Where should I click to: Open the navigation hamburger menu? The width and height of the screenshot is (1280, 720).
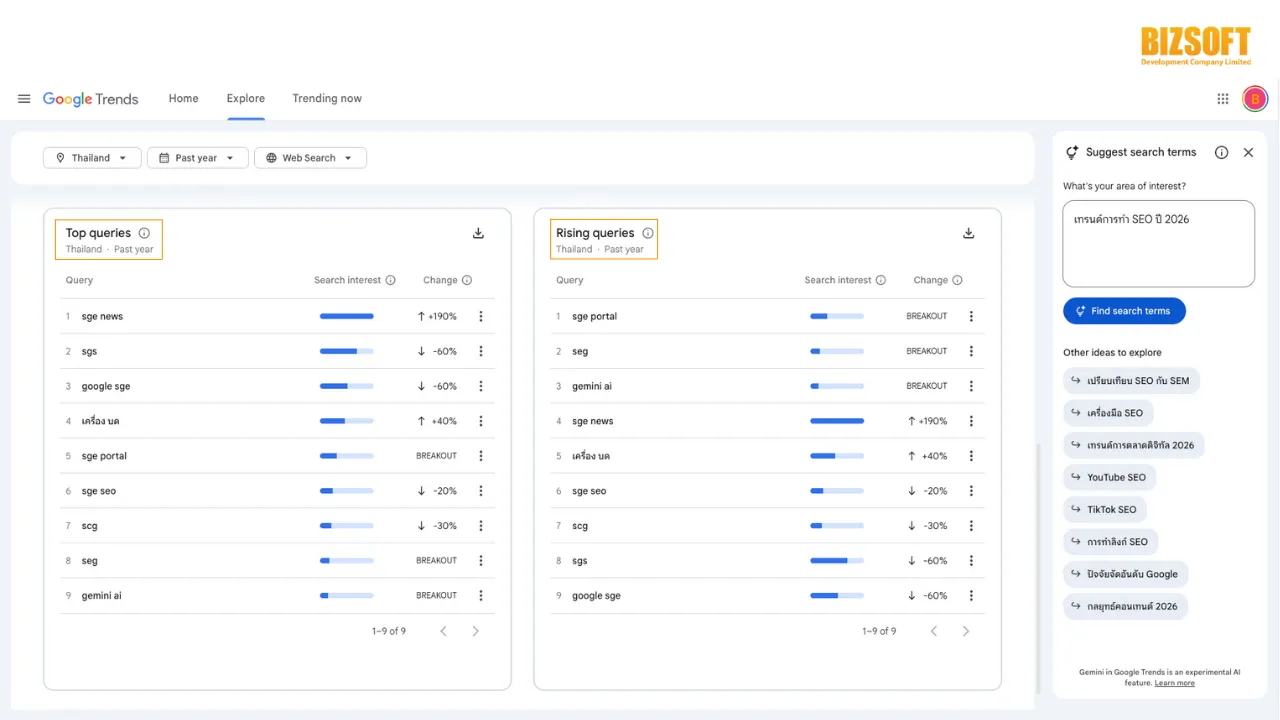(x=24, y=98)
